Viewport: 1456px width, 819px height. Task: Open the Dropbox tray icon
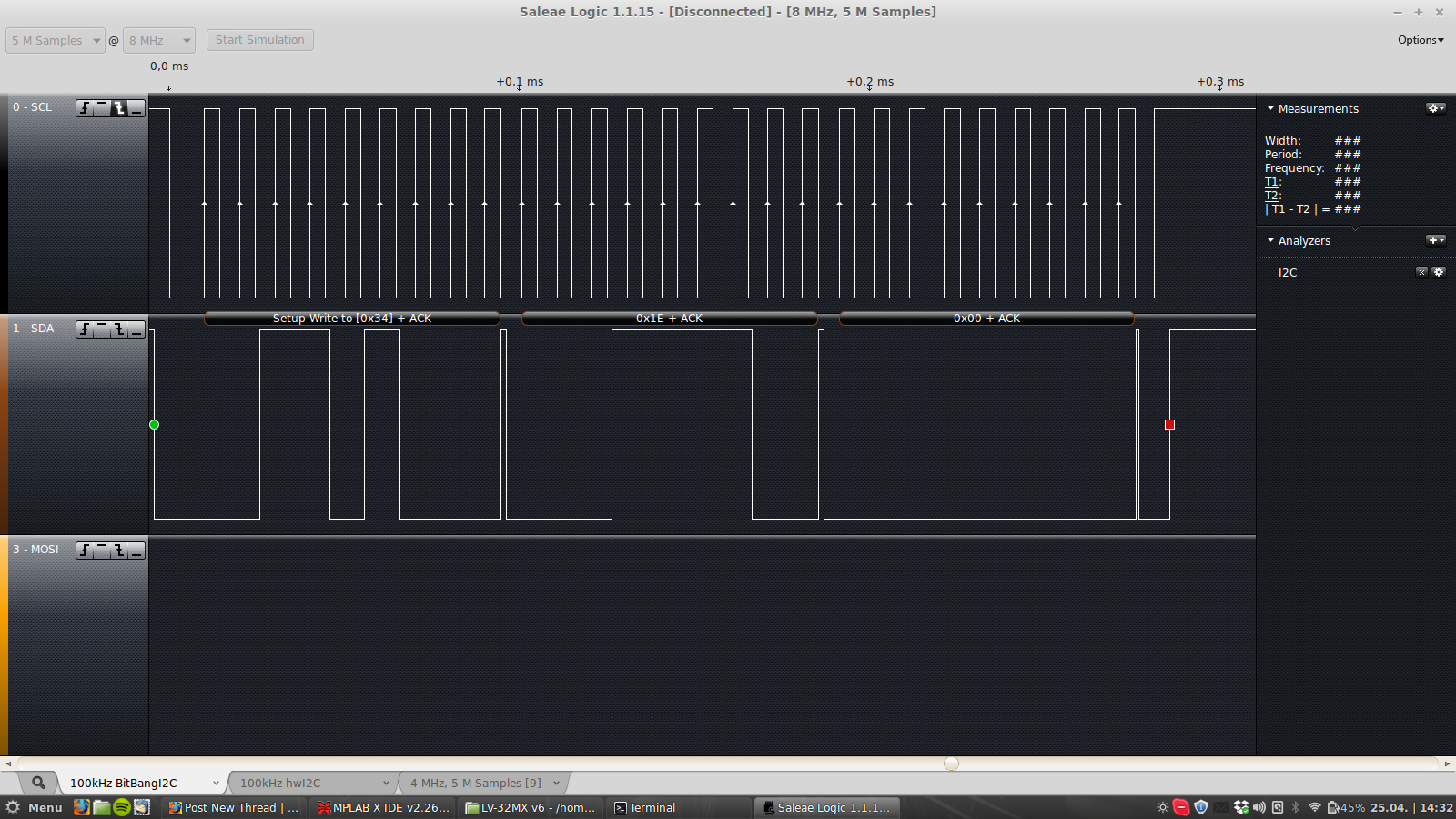(1240, 807)
